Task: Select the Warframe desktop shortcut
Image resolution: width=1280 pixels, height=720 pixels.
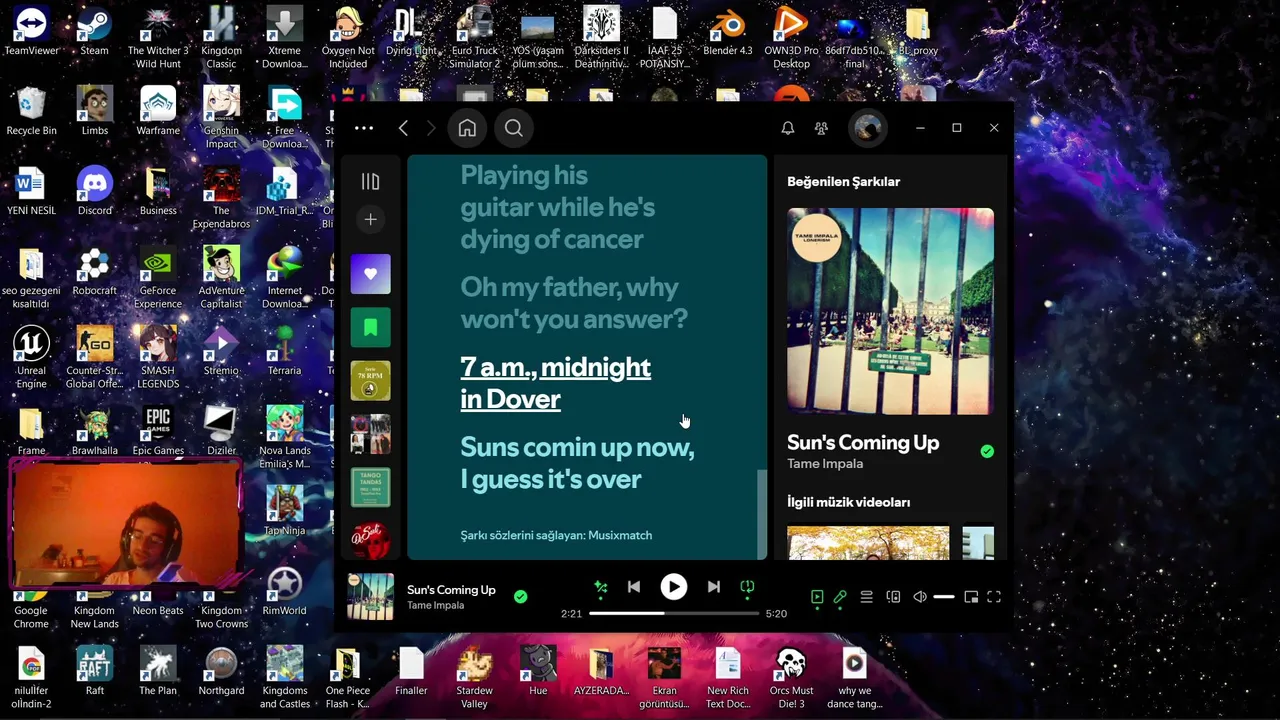Action: (x=158, y=111)
